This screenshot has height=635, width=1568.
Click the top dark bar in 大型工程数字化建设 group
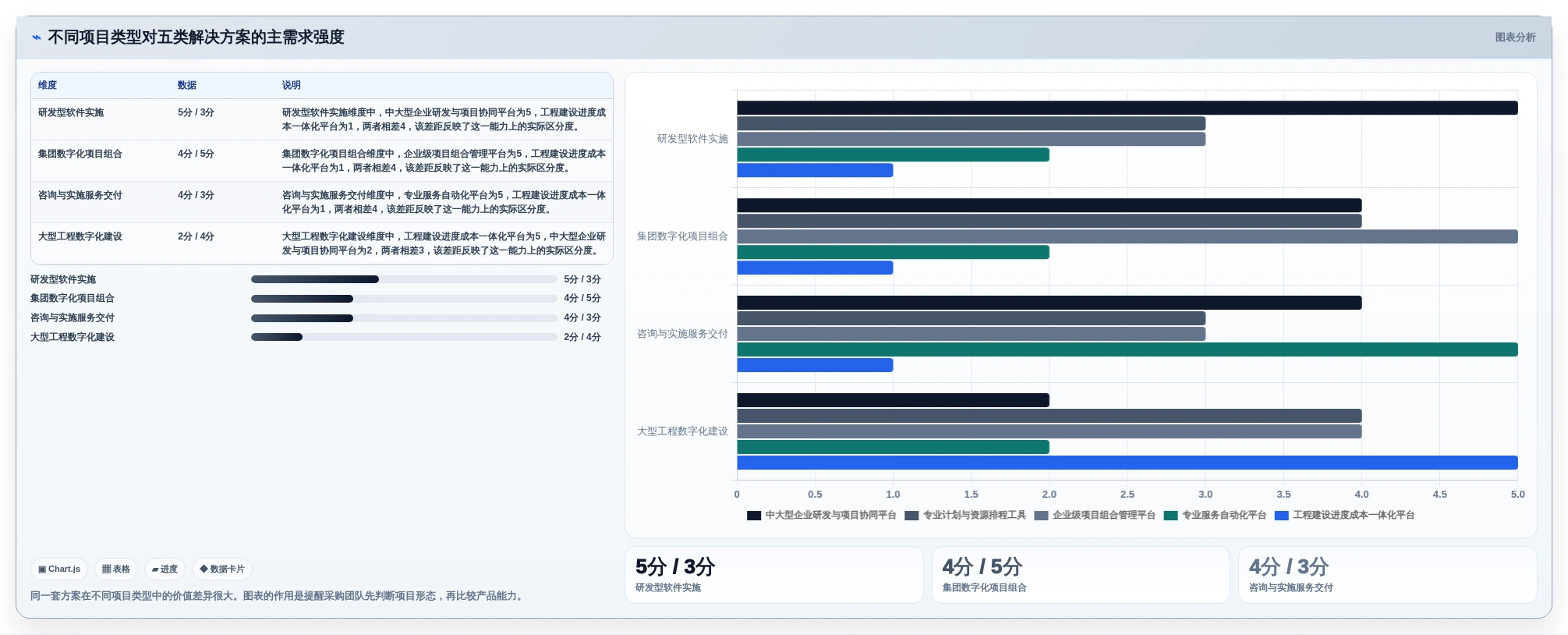tap(893, 400)
